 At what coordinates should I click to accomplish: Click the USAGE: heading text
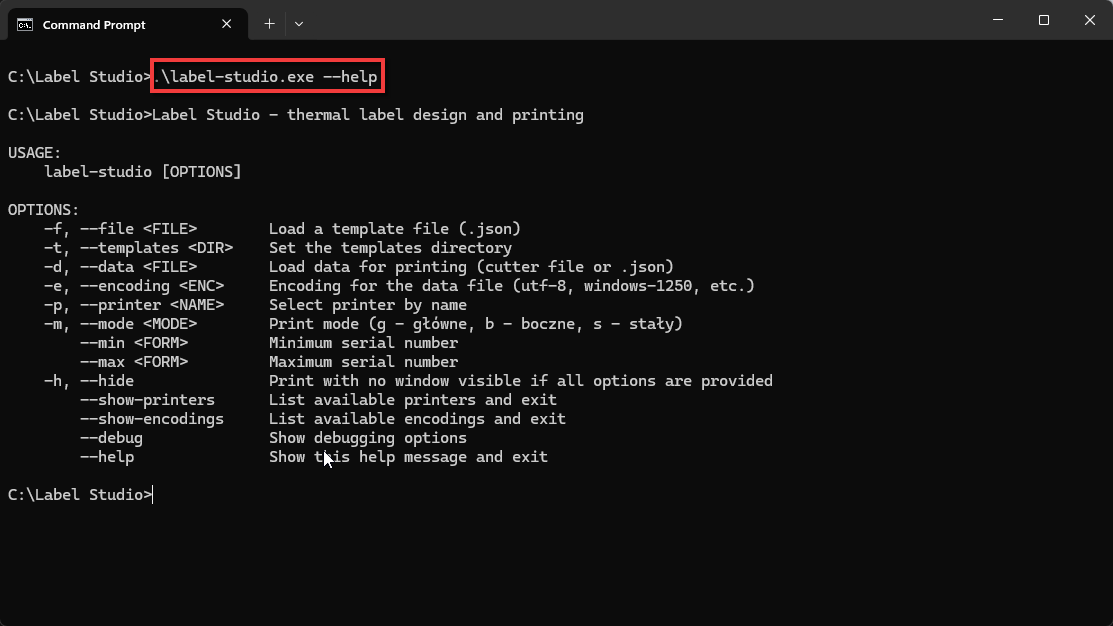[35, 153]
